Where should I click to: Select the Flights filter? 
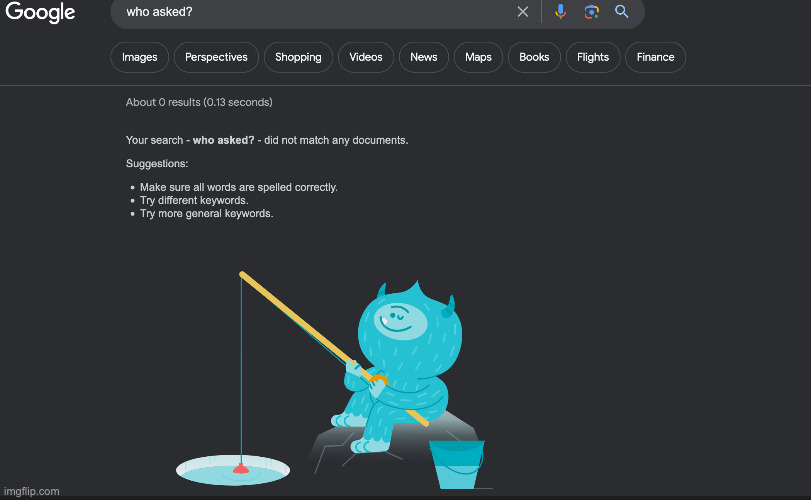[593, 57]
